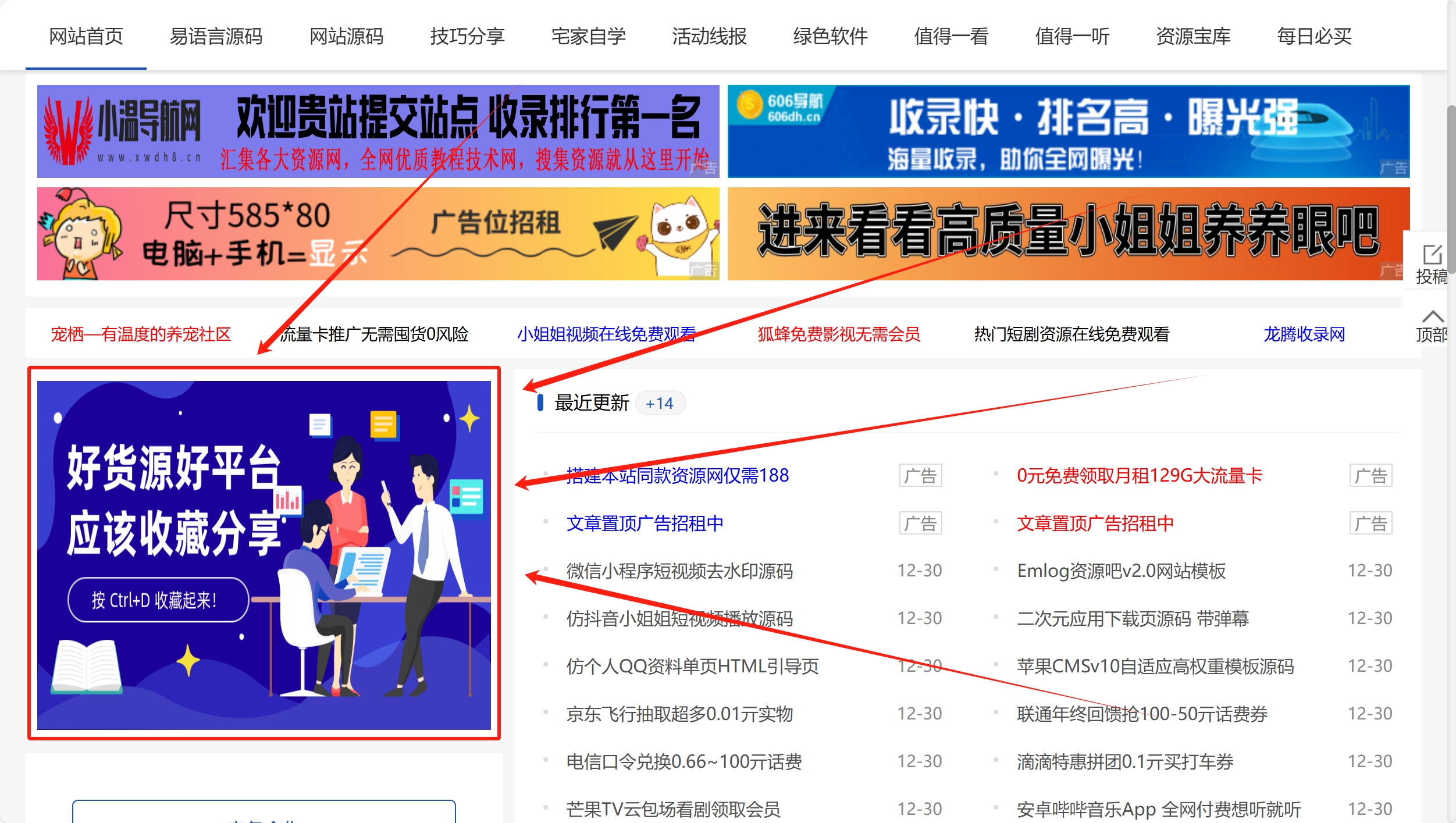Open 狐蜂免费影视无需会员 link
The height and width of the screenshot is (823, 1456).
[x=838, y=334]
